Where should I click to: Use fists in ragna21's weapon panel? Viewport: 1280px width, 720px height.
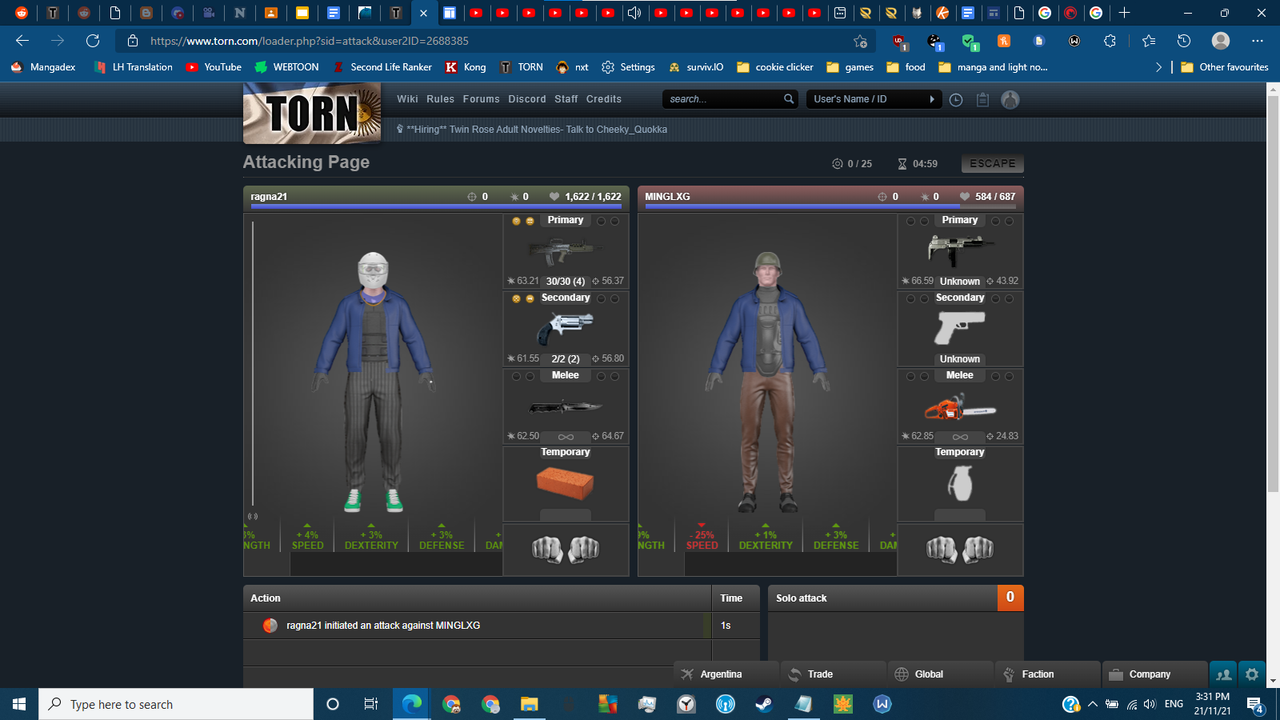coord(565,549)
